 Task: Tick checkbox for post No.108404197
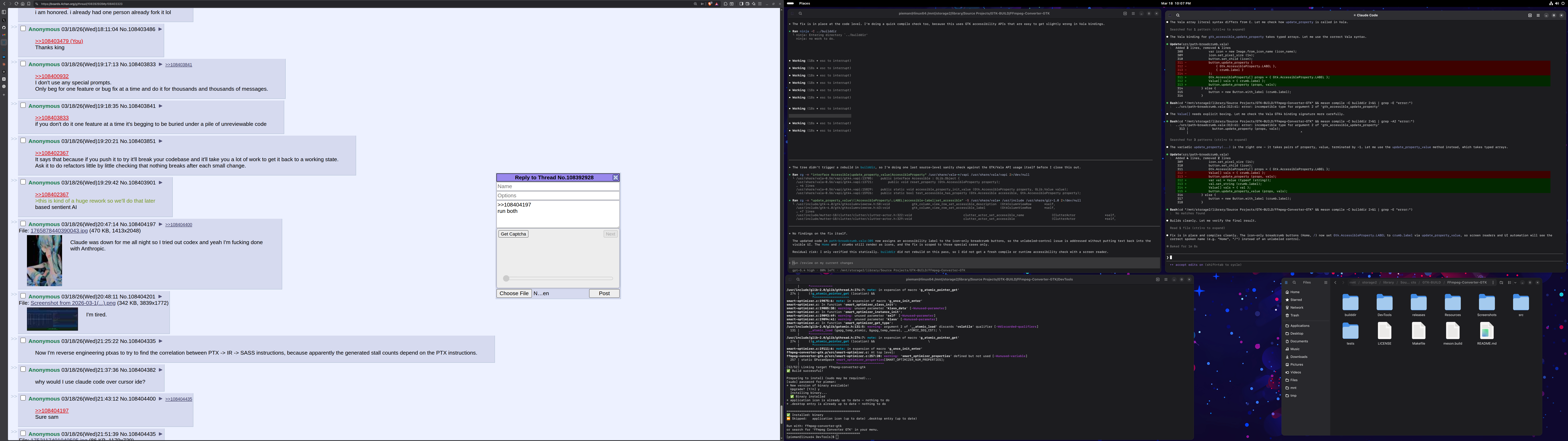tap(23, 223)
